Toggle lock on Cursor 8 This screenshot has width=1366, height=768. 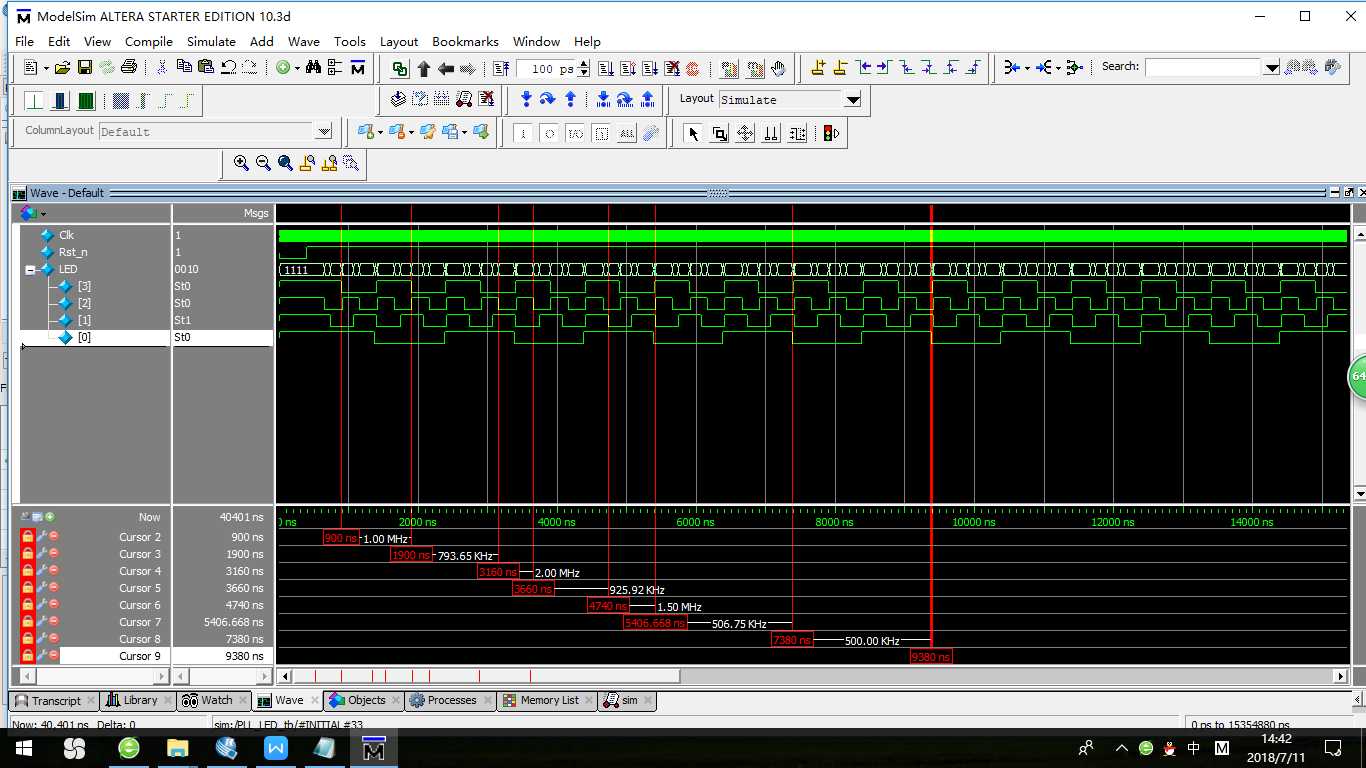tap(27, 639)
